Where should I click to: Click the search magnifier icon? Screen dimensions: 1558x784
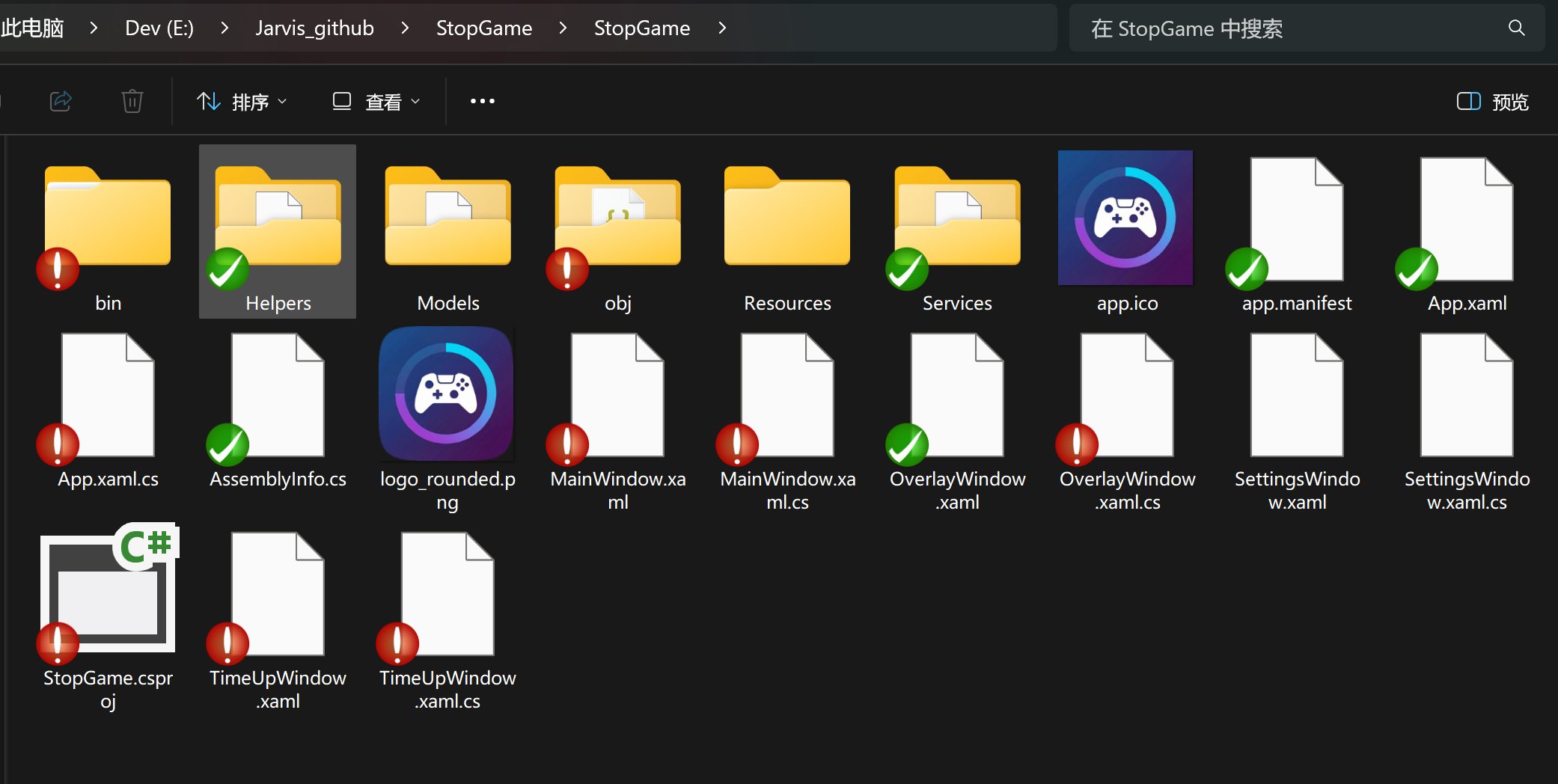(1516, 28)
